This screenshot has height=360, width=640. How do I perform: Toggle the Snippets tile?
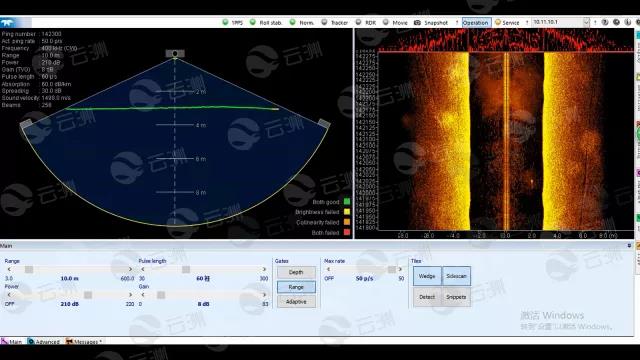pos(456,297)
